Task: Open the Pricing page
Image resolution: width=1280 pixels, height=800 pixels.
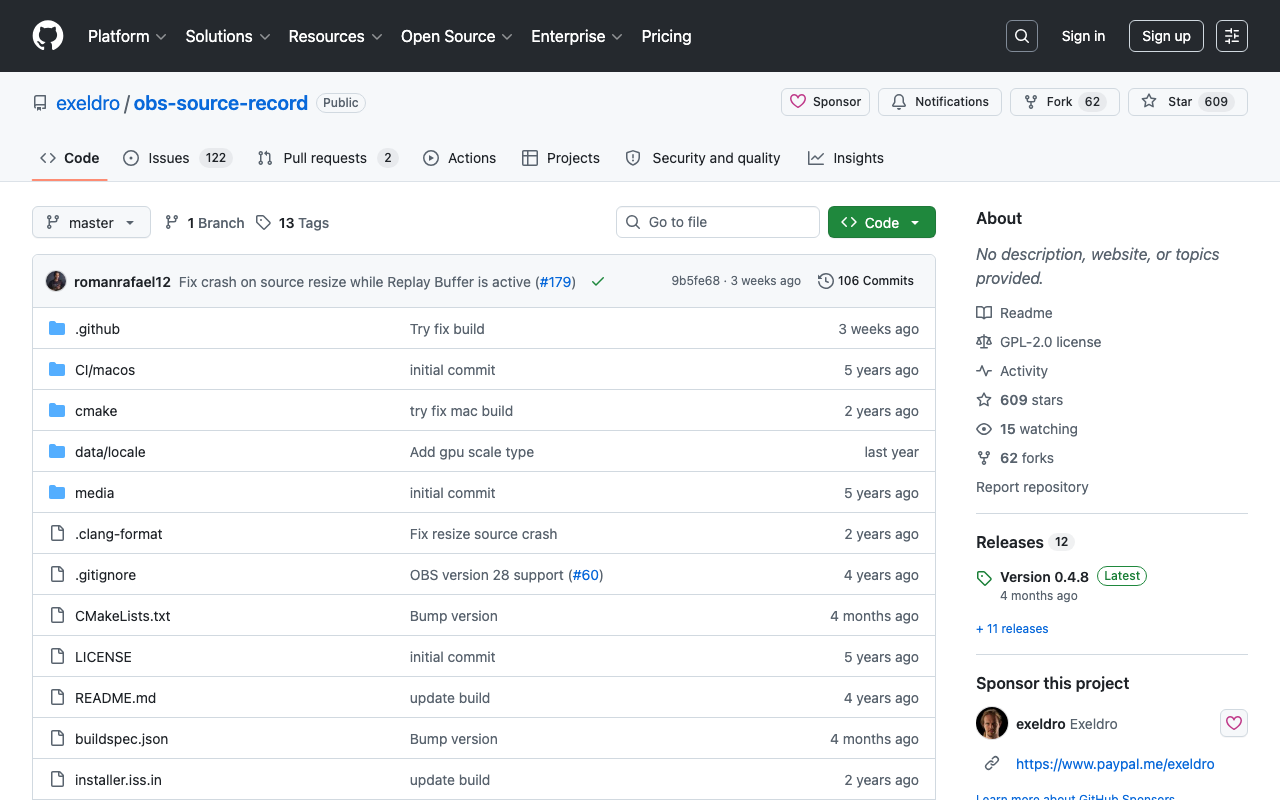Action: pyautogui.click(x=666, y=36)
